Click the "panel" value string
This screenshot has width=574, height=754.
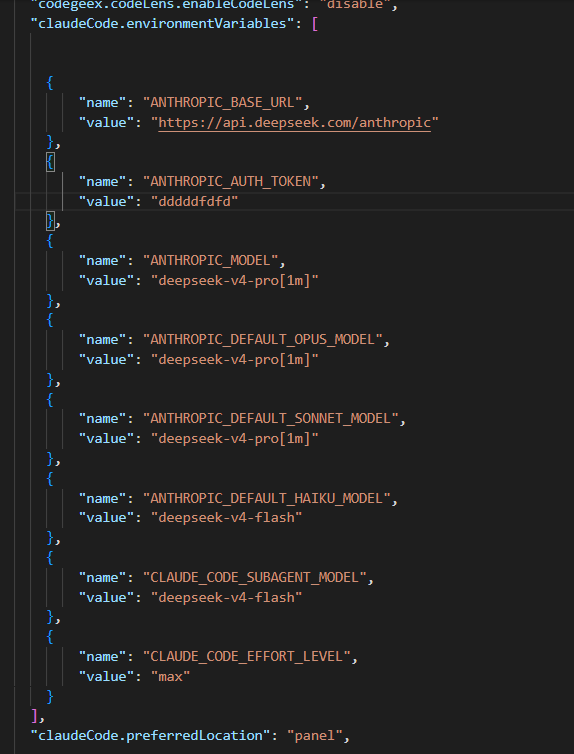click(314, 735)
